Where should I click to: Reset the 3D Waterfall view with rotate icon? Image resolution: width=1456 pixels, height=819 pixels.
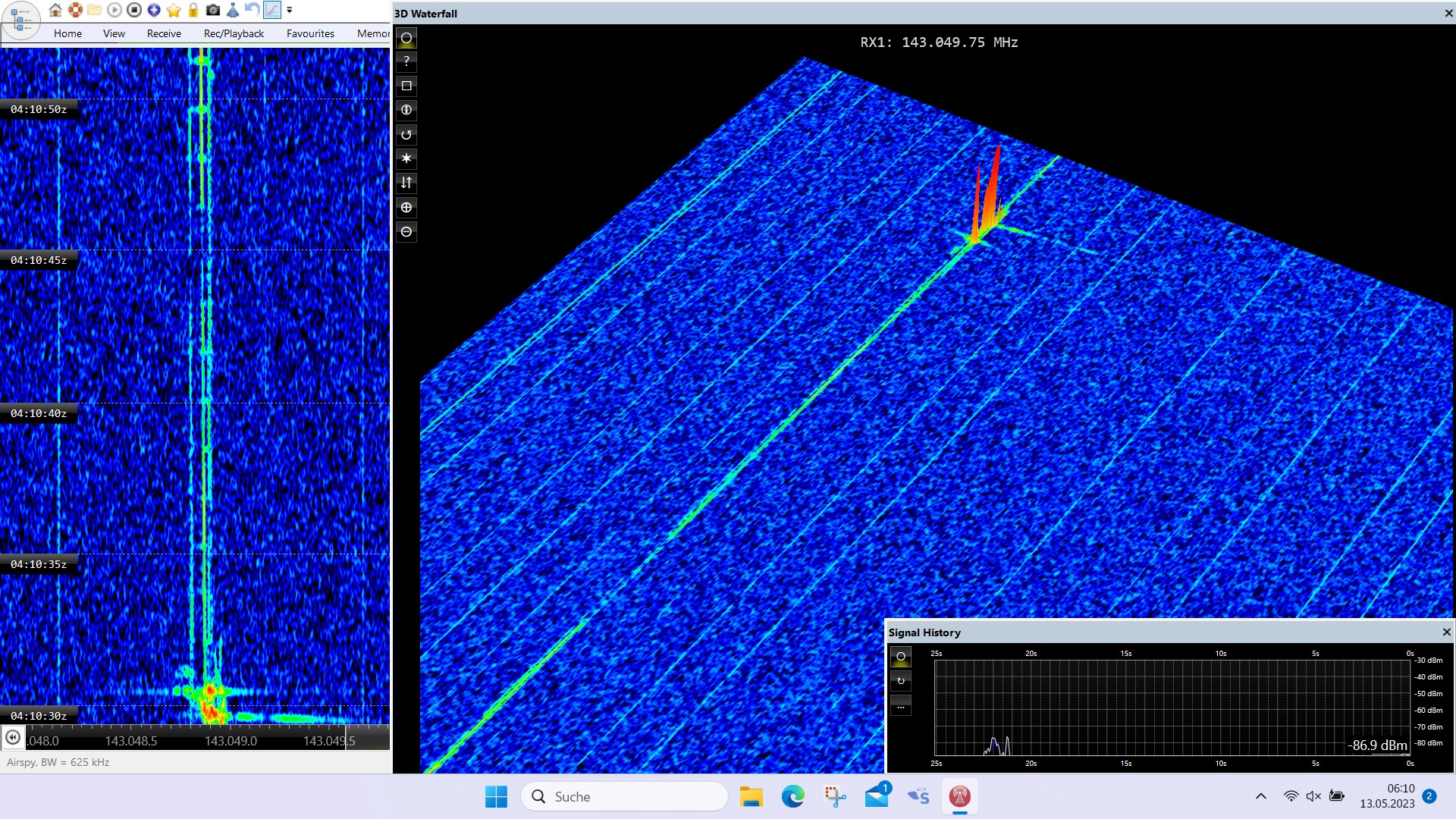click(406, 134)
